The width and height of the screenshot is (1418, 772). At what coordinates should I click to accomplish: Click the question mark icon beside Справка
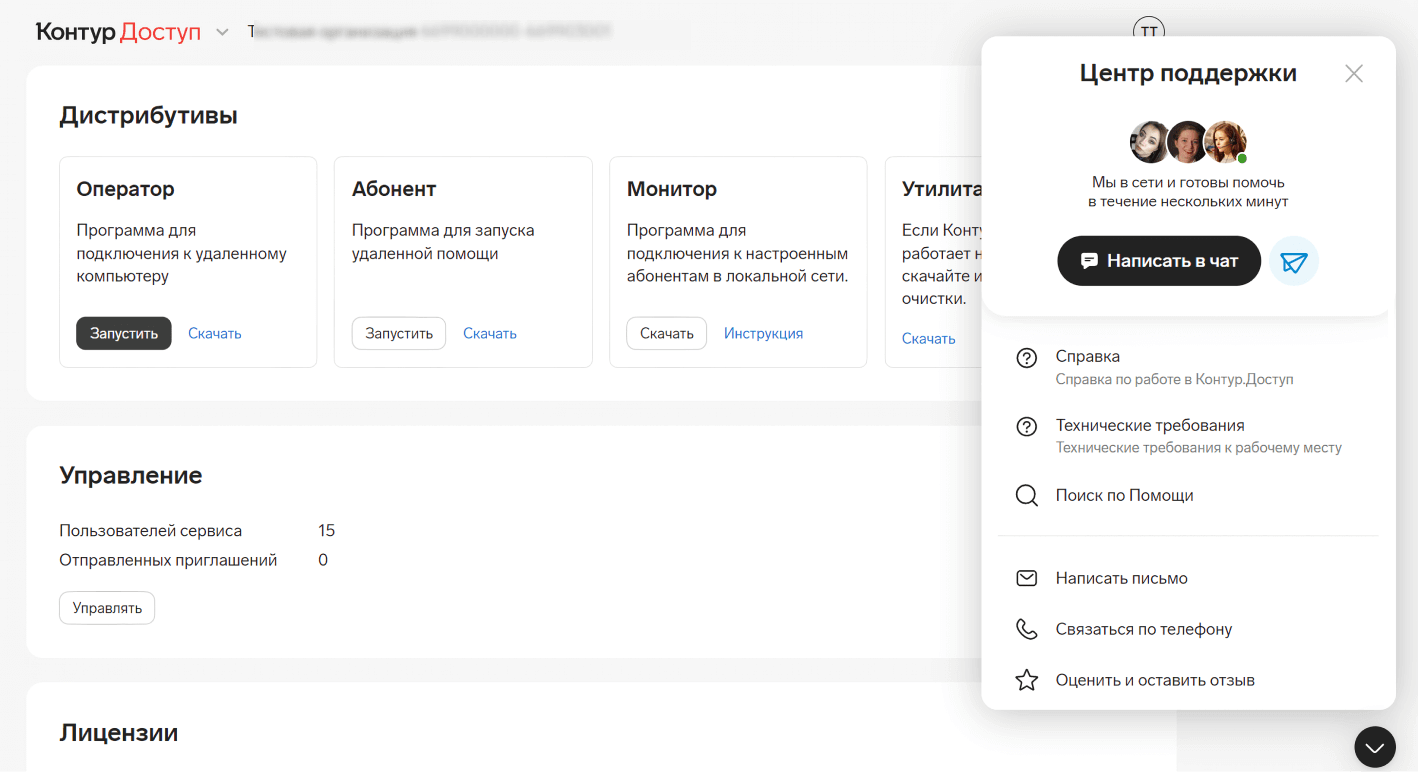(x=1026, y=358)
